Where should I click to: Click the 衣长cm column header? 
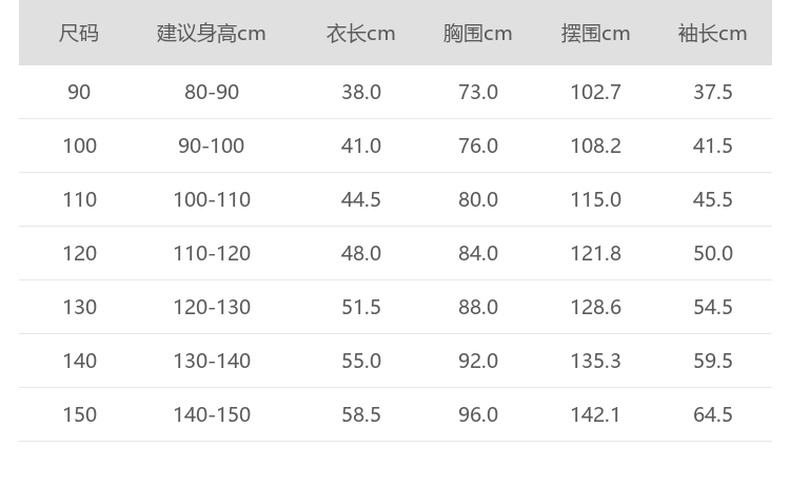click(361, 33)
